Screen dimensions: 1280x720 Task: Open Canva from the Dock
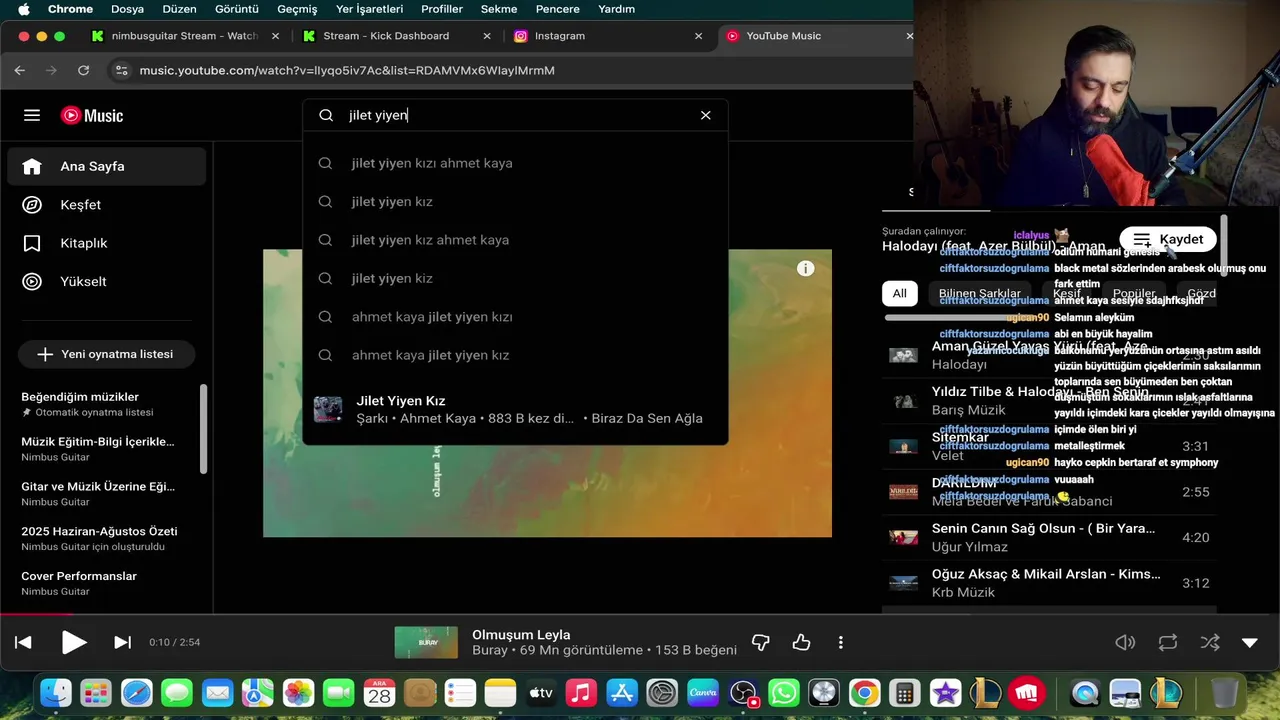click(703, 692)
